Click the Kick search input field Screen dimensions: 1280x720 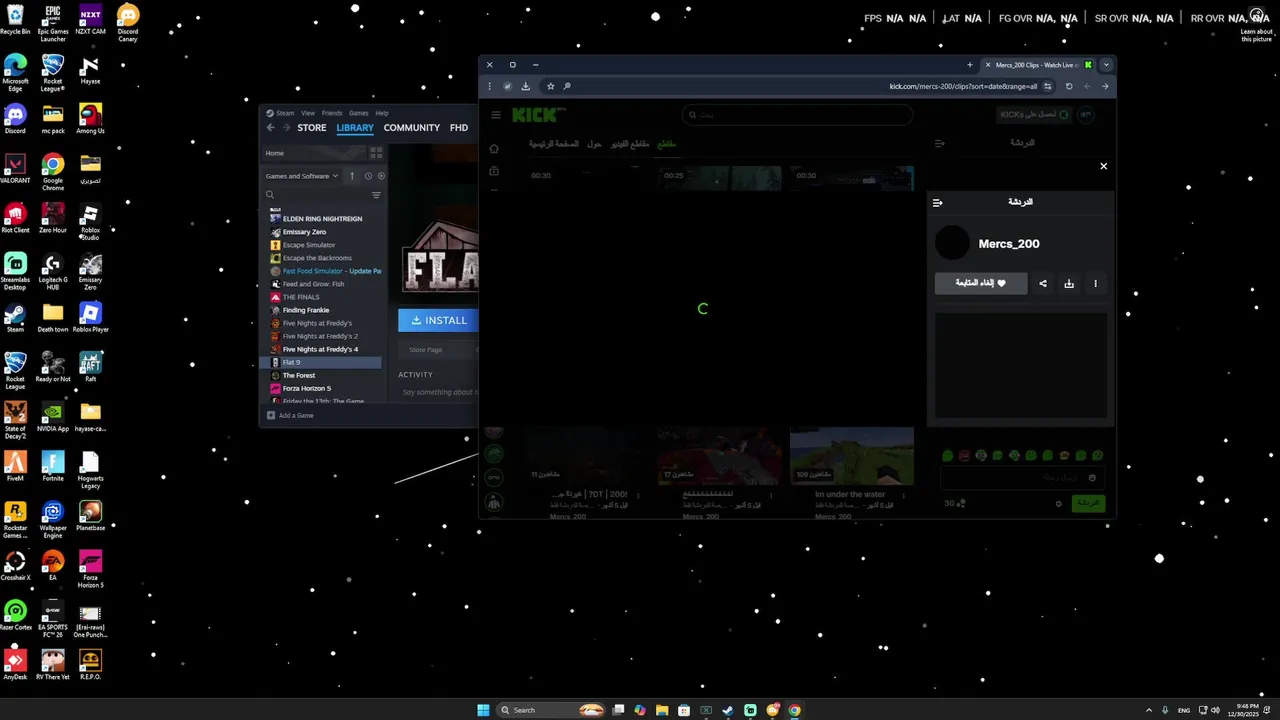pos(797,115)
